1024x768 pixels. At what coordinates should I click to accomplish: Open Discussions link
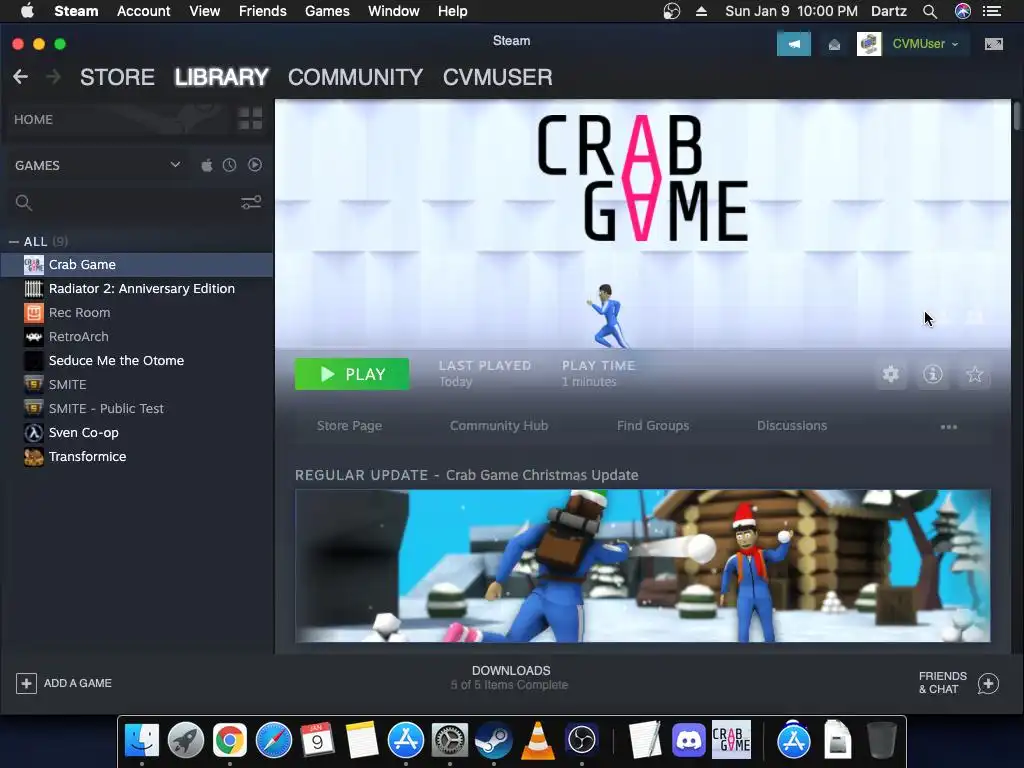(x=792, y=426)
